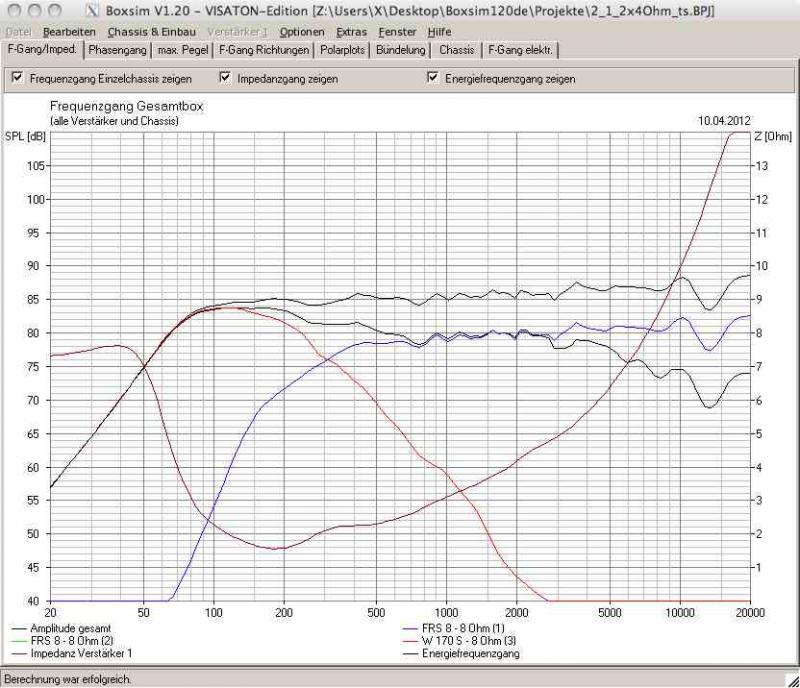Switch to the Polarplots tab
This screenshot has width=800, height=688.
pyautogui.click(x=342, y=50)
